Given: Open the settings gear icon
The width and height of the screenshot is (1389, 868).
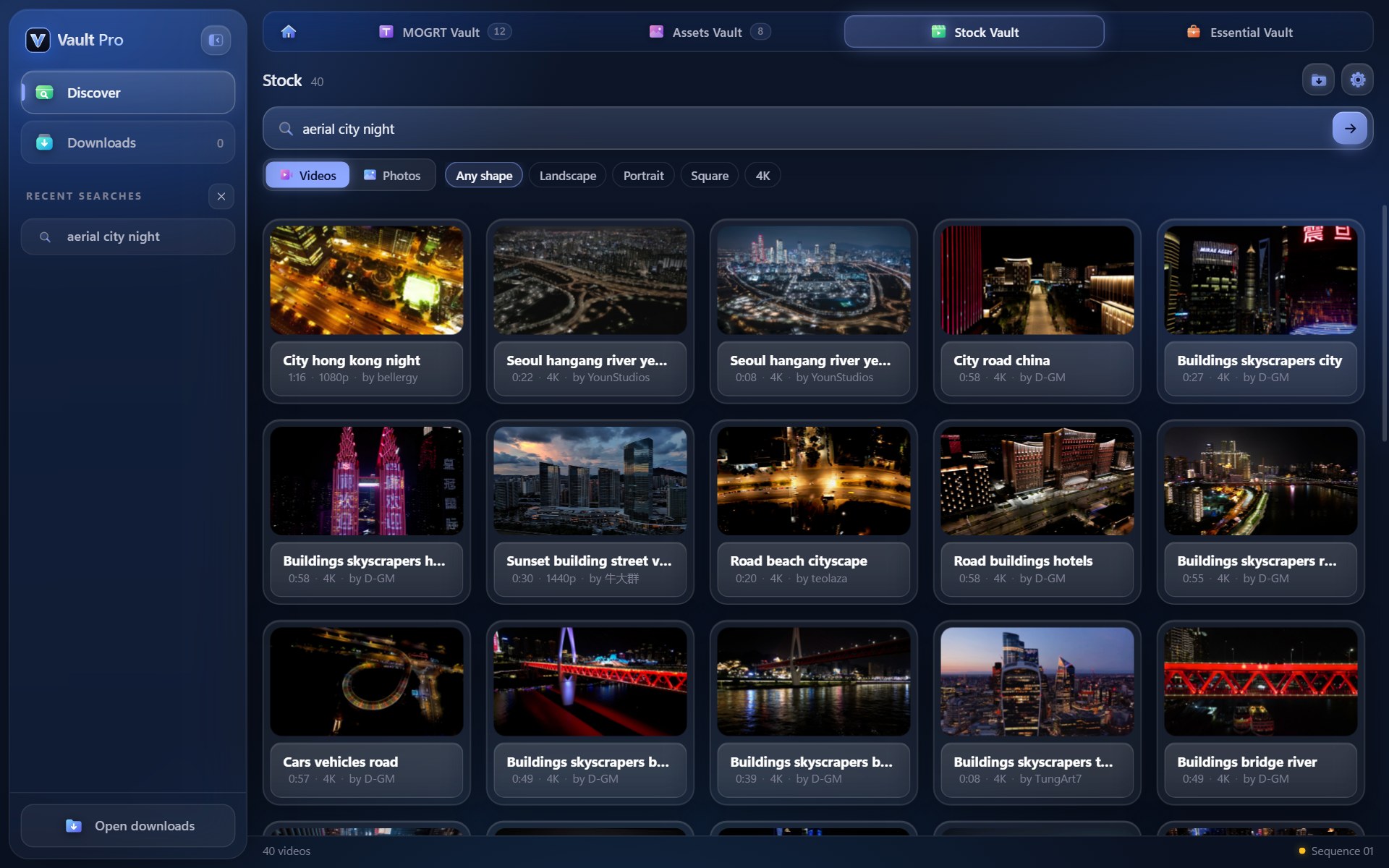Looking at the screenshot, I should [1357, 80].
